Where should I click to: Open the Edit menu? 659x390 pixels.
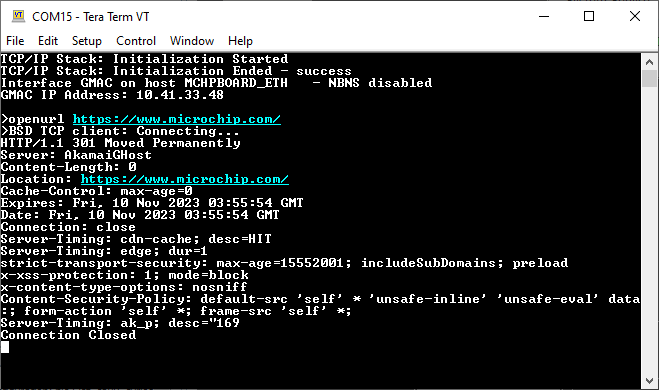click(48, 41)
